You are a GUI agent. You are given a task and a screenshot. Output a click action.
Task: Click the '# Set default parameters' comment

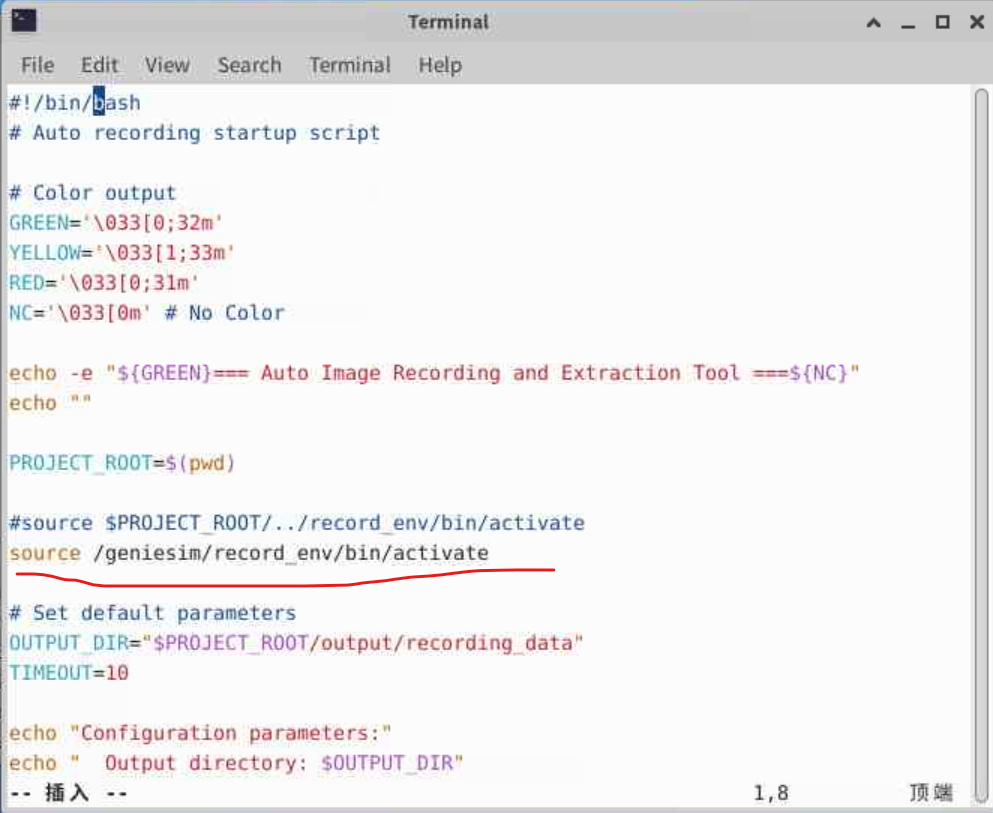coord(152,613)
